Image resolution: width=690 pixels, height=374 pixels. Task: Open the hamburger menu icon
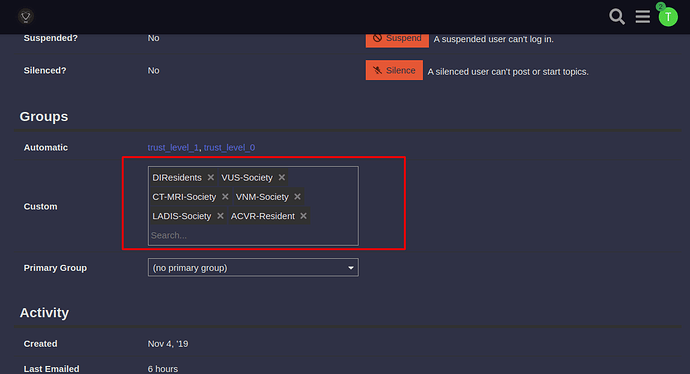point(642,17)
